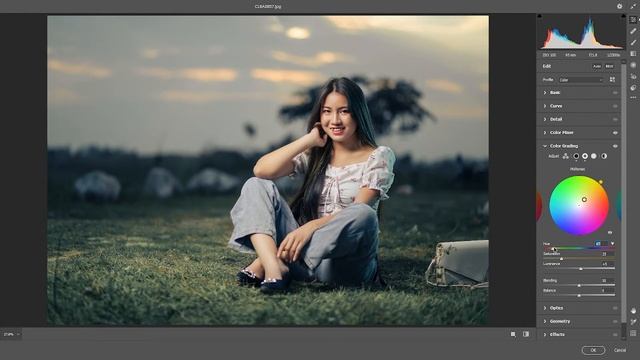Select the Global adjust circle
The height and width of the screenshot is (360, 640).
tap(604, 156)
